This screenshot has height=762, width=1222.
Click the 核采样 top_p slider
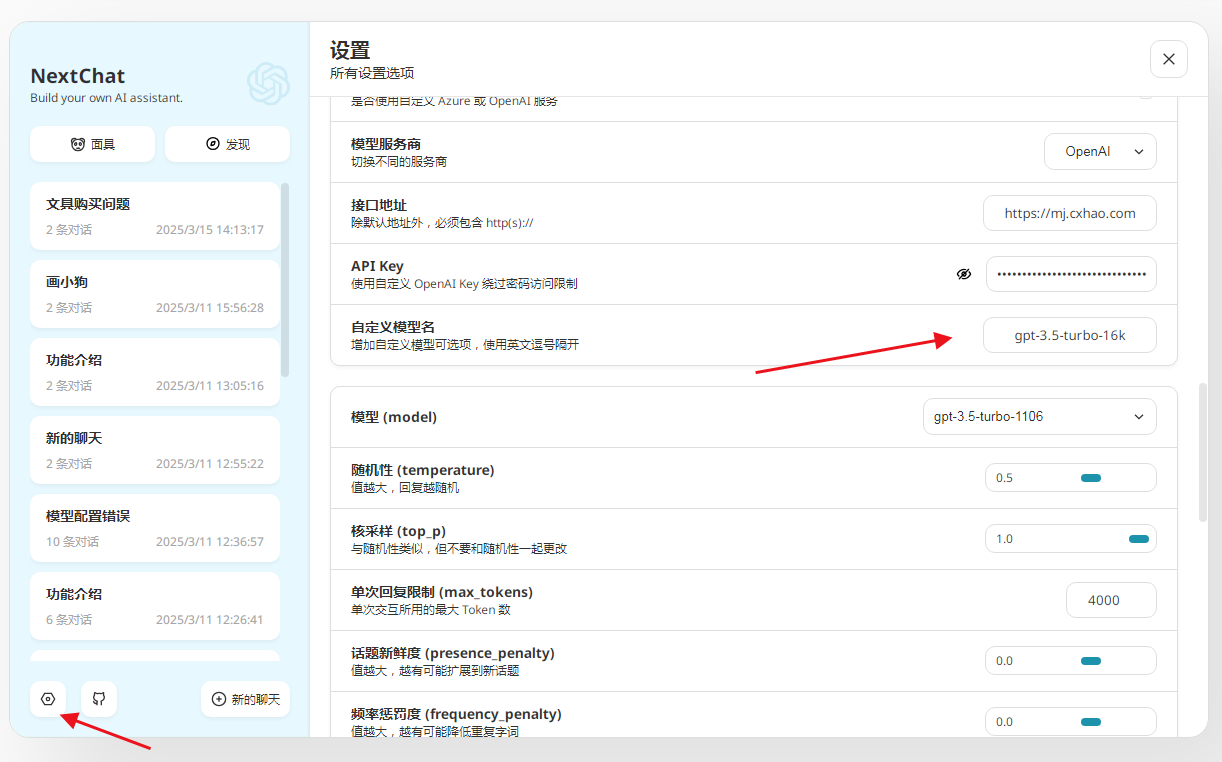coord(1138,539)
